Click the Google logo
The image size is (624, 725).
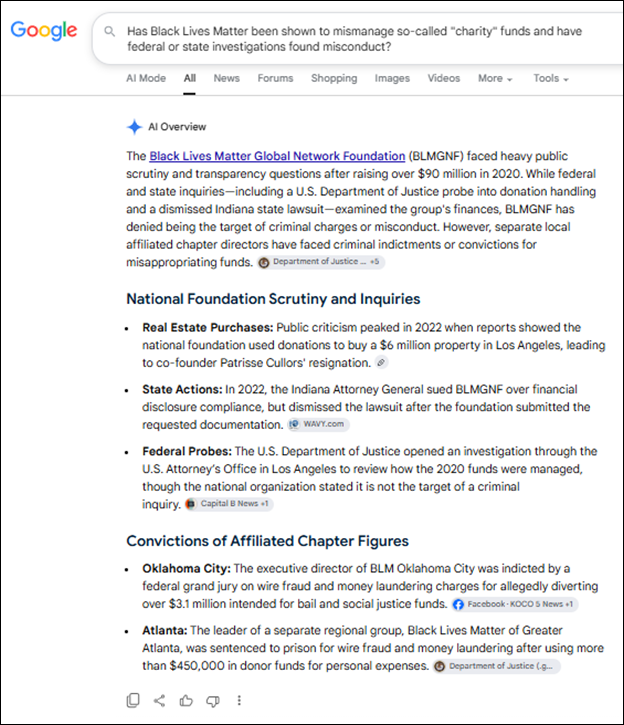(44, 31)
